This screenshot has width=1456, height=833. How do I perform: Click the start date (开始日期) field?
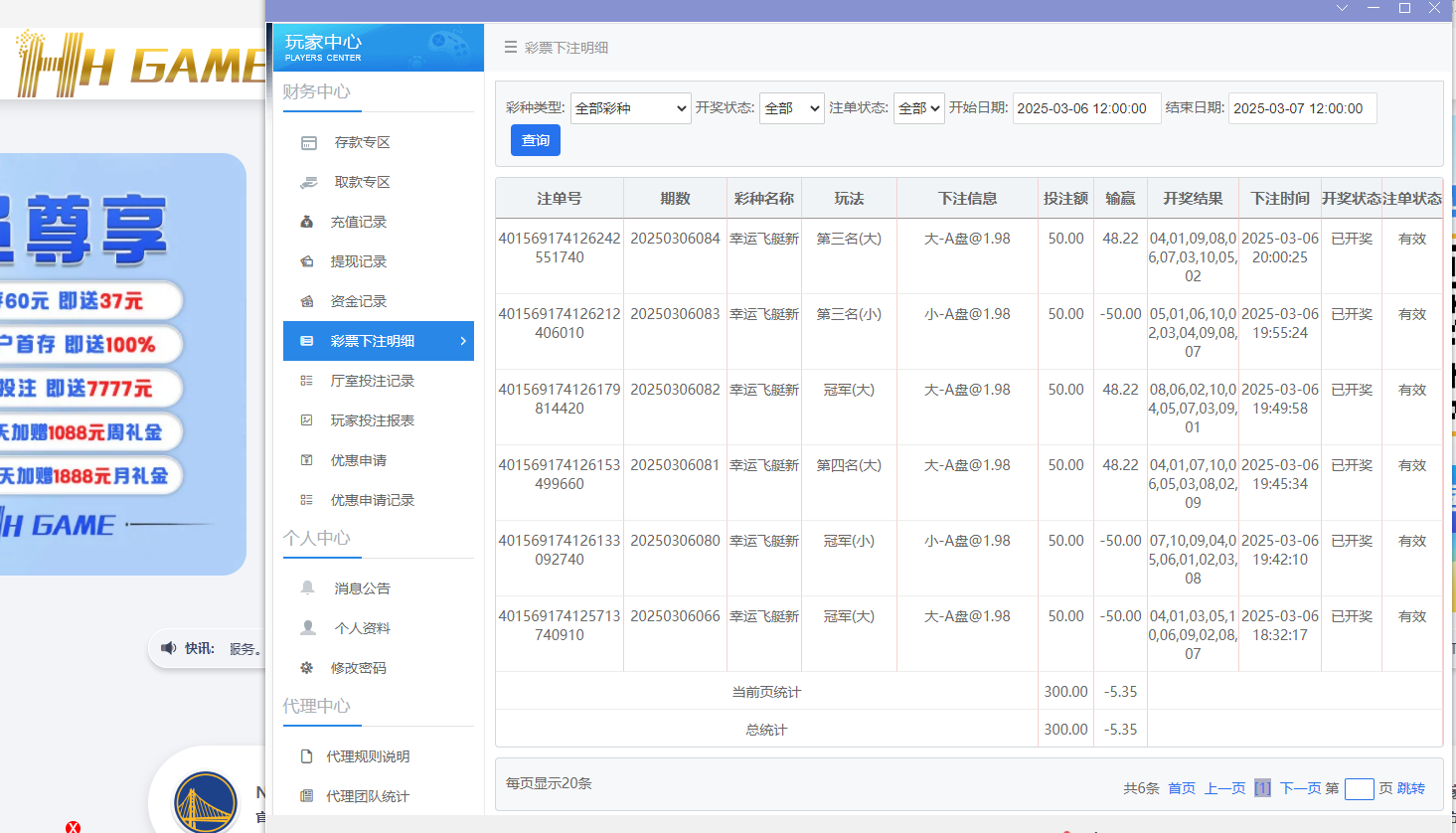coord(1086,108)
